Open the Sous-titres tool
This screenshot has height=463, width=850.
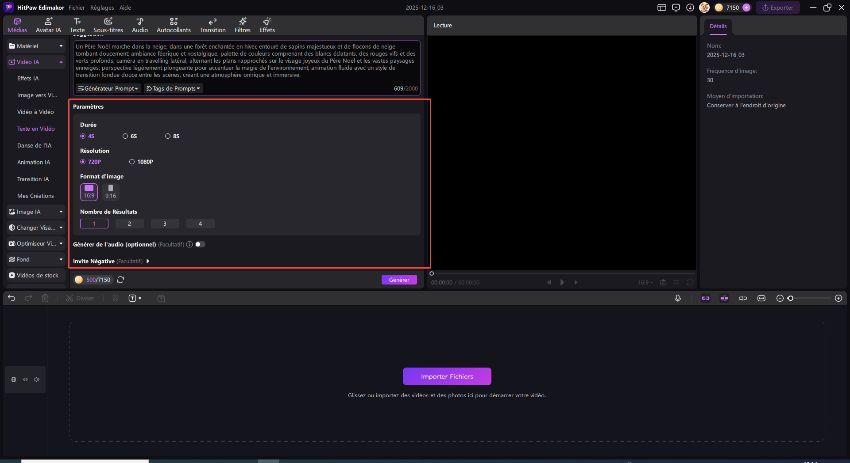point(108,25)
